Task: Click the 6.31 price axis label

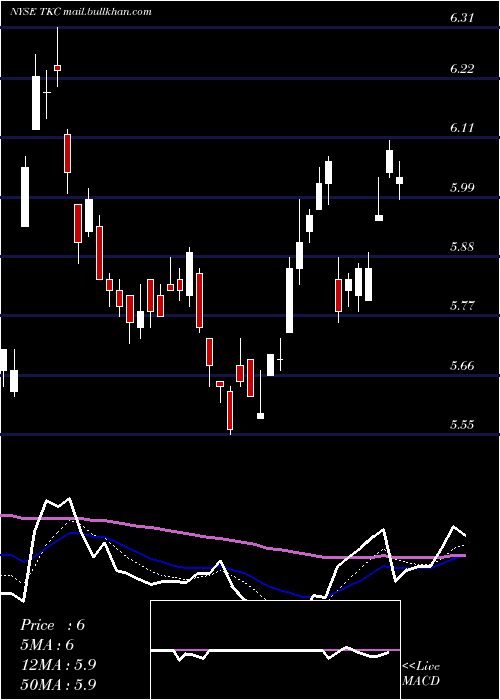Action: 462,18
